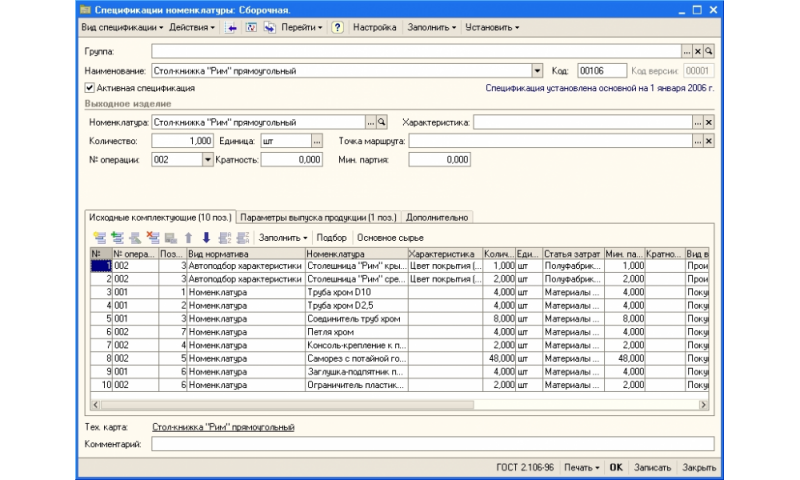Clear the Характеристика field with X icon
Viewport: 800px width, 480px height.
(x=709, y=122)
